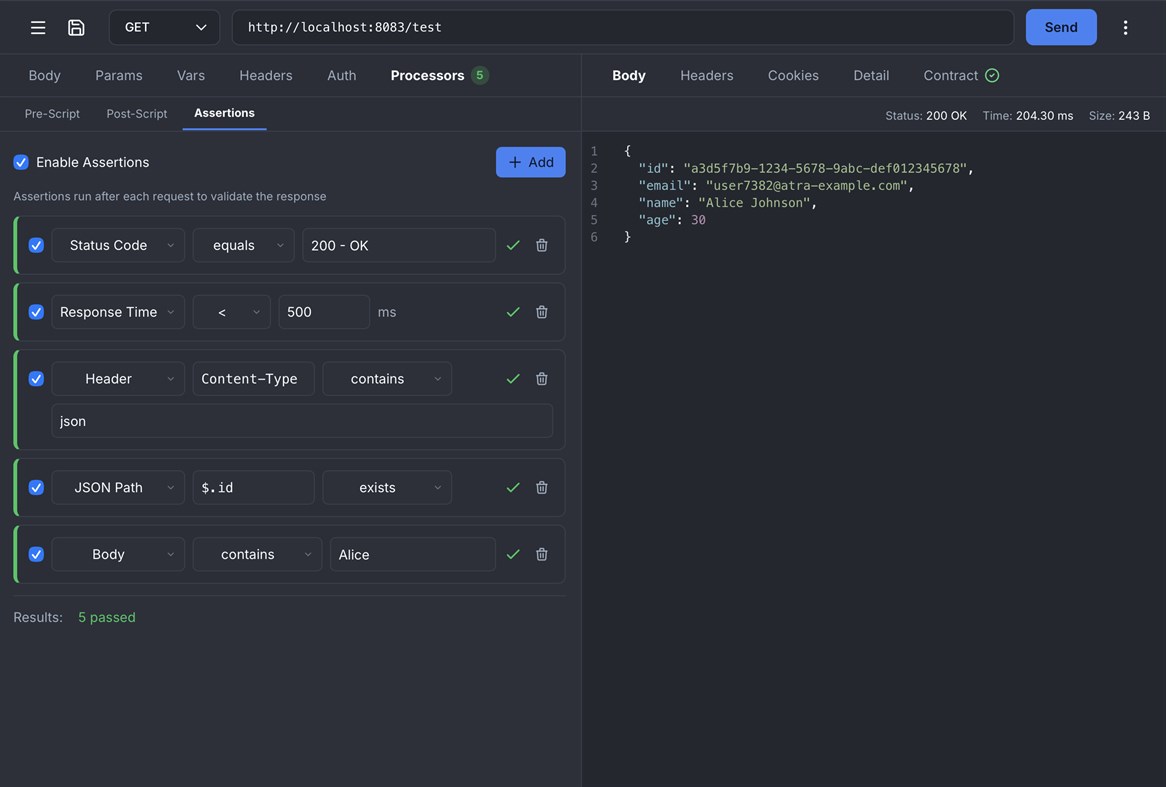Delete the Header Content-Type assertion
The height and width of the screenshot is (787, 1166).
(x=541, y=379)
